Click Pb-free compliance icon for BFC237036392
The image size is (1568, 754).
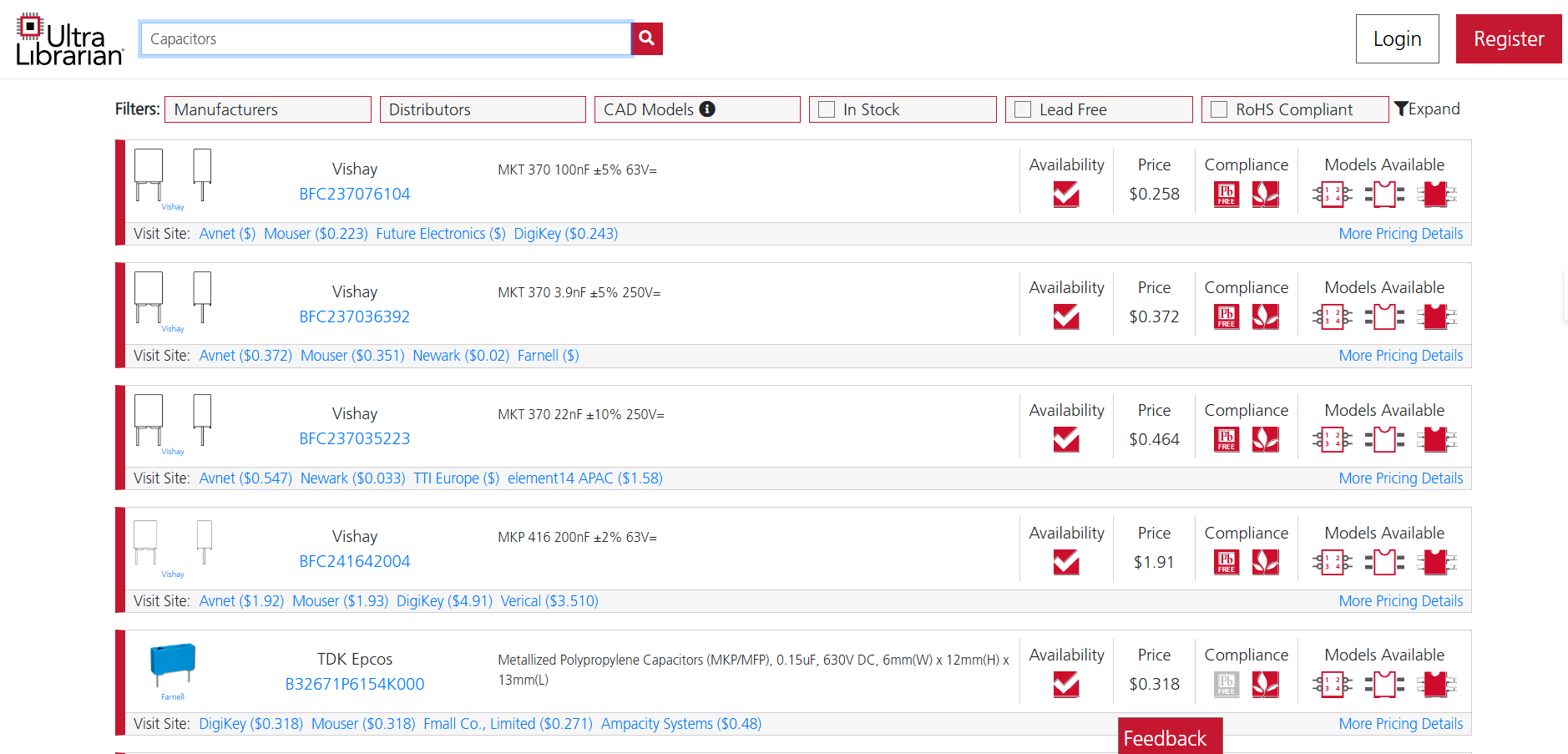coord(1227,317)
